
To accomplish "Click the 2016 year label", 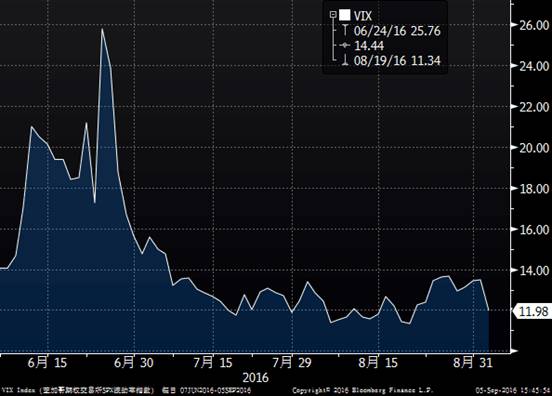I will click(x=255, y=378).
